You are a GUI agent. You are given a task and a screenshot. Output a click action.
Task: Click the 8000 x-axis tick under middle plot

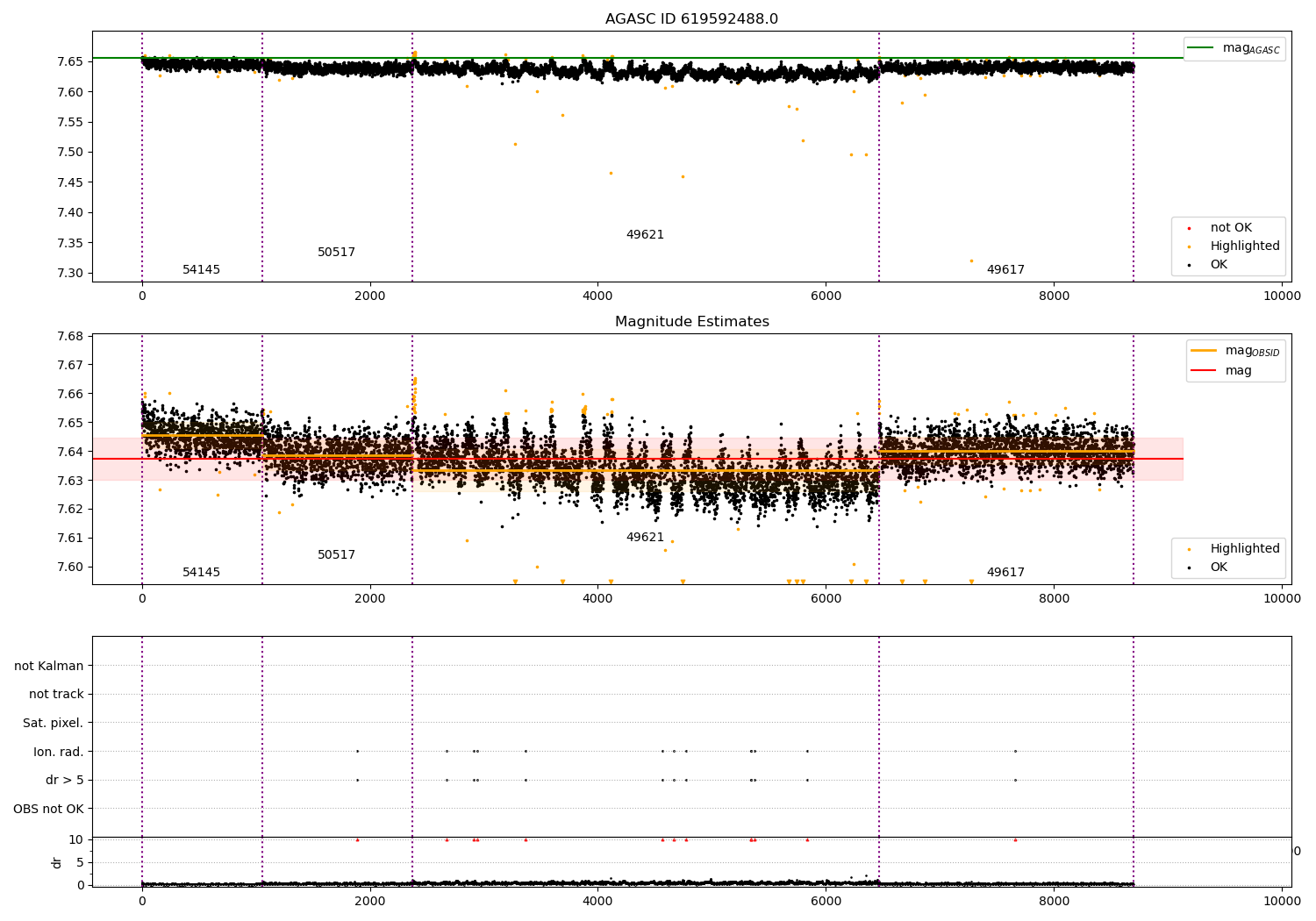[1054, 599]
